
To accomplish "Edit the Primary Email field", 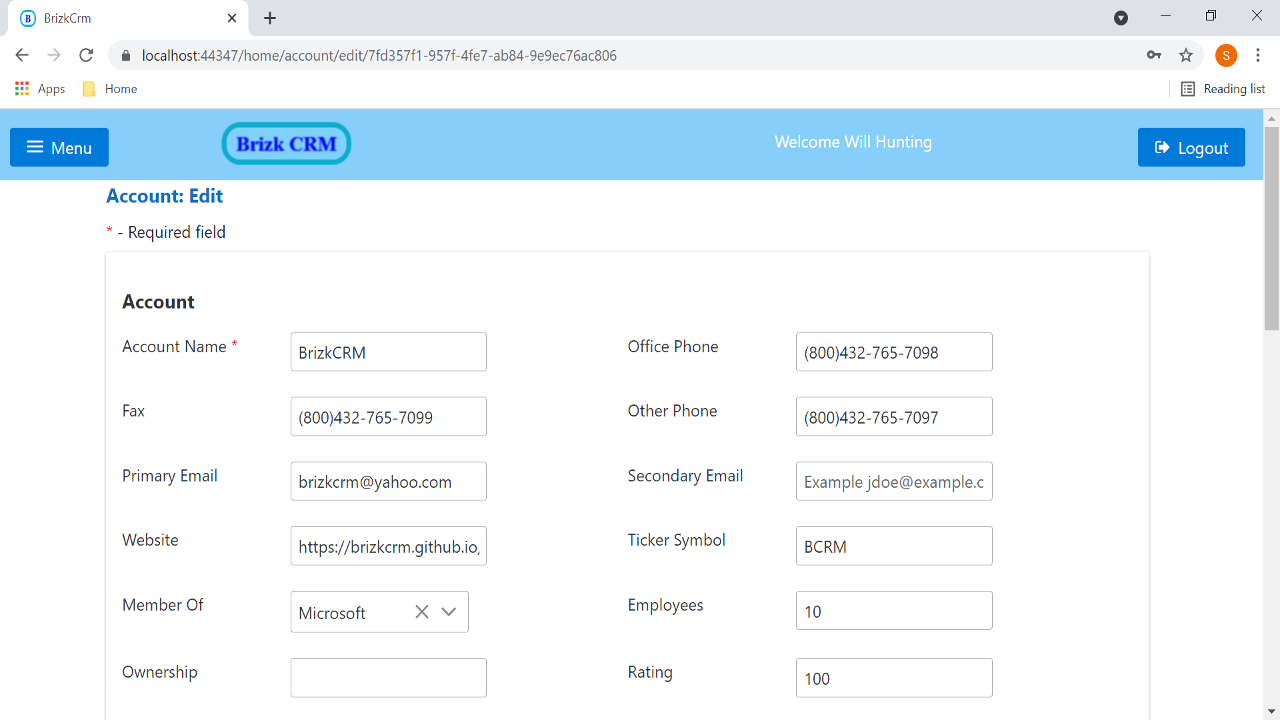I will (x=388, y=481).
